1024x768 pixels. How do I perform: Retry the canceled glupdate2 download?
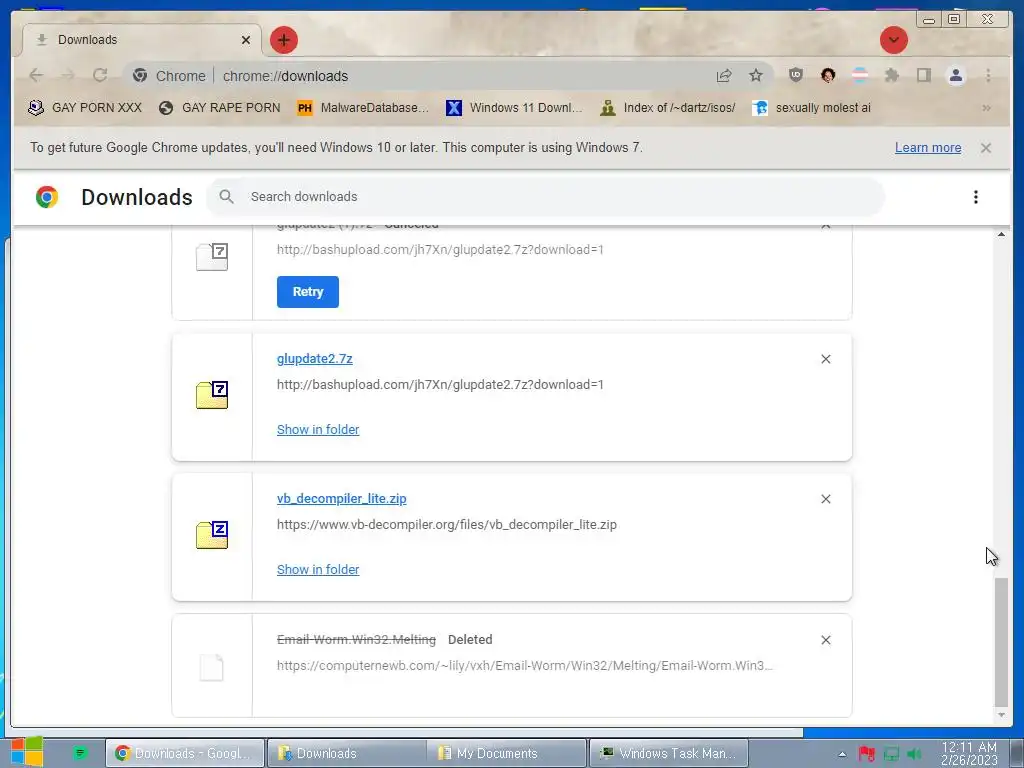308,292
